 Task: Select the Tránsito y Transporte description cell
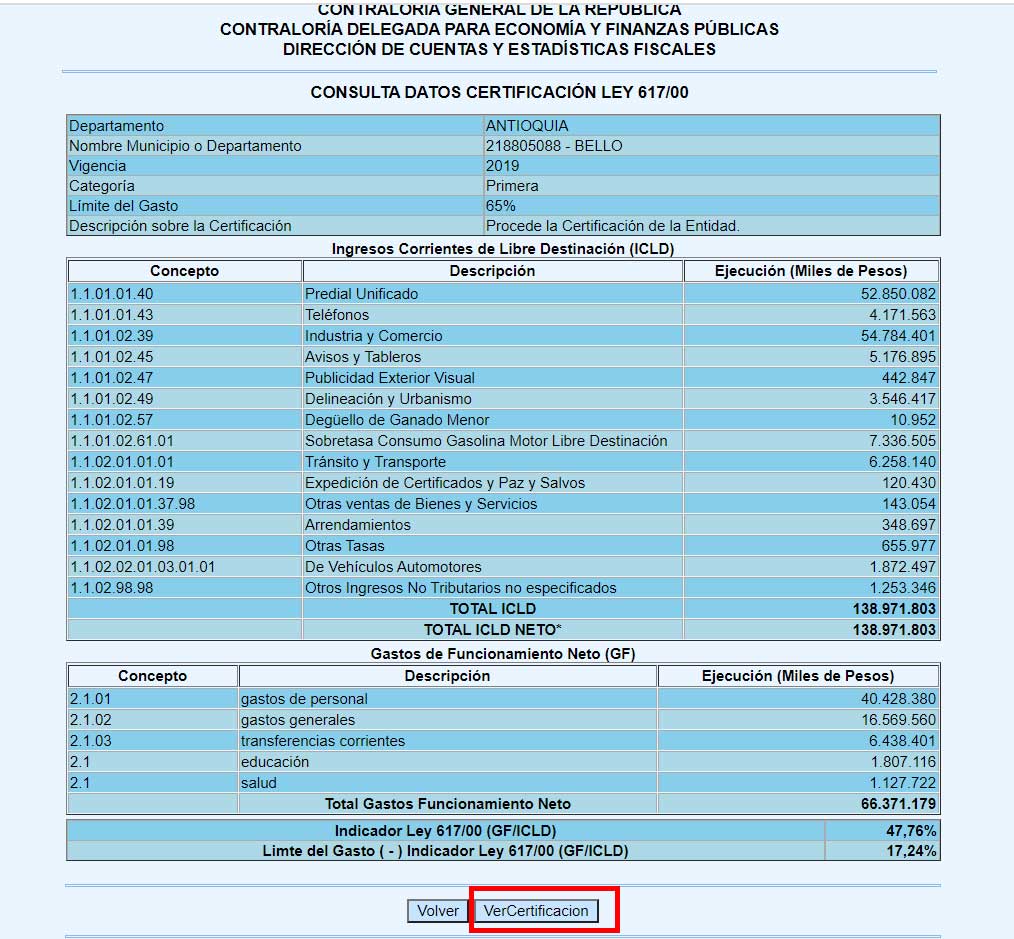tap(375, 462)
